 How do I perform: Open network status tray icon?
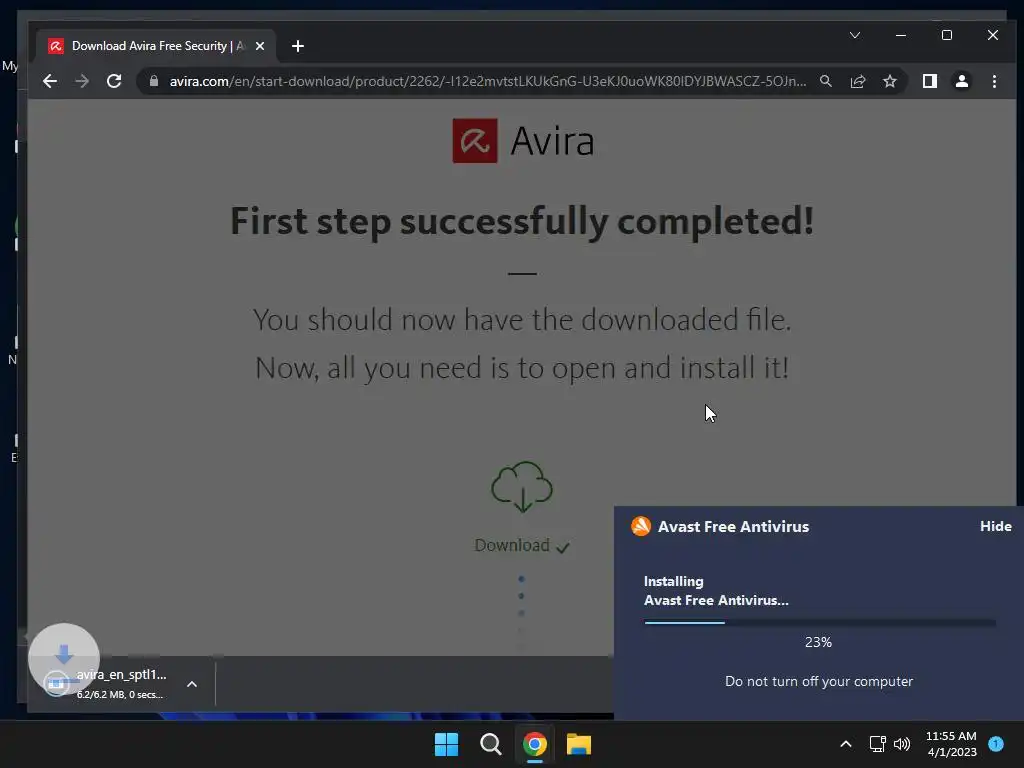877,744
